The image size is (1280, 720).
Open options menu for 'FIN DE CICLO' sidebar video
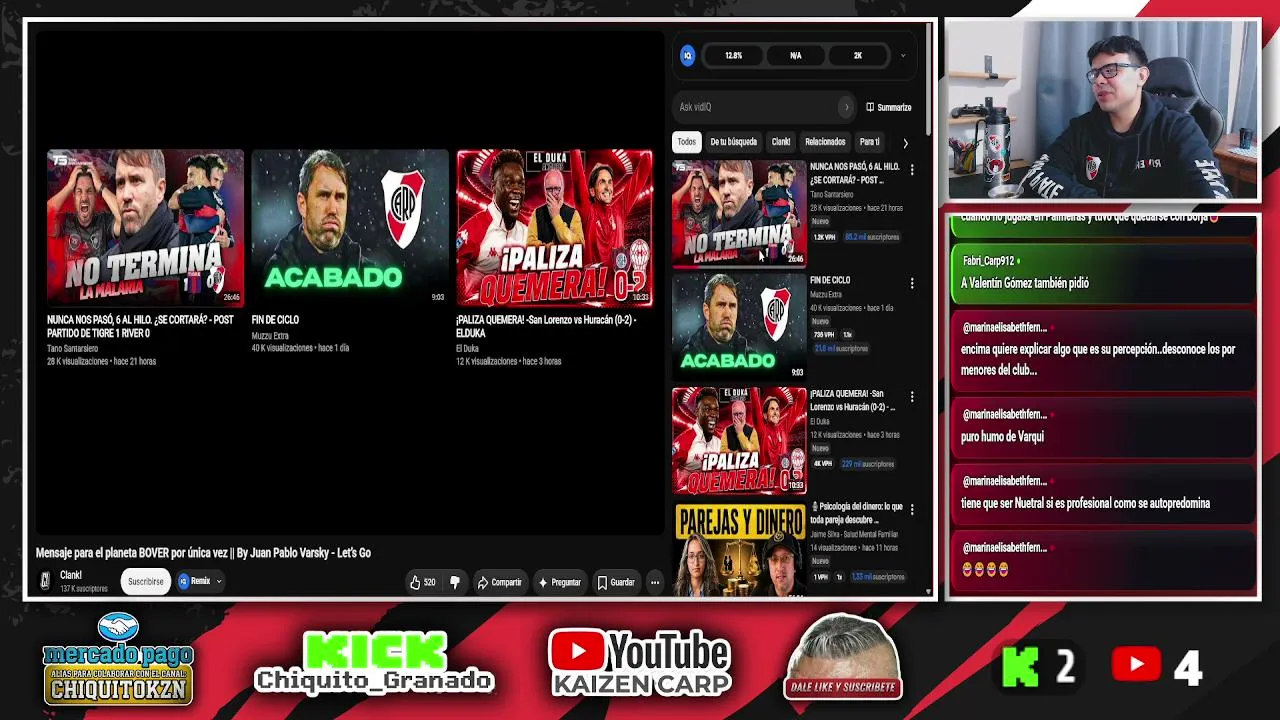[x=912, y=284]
